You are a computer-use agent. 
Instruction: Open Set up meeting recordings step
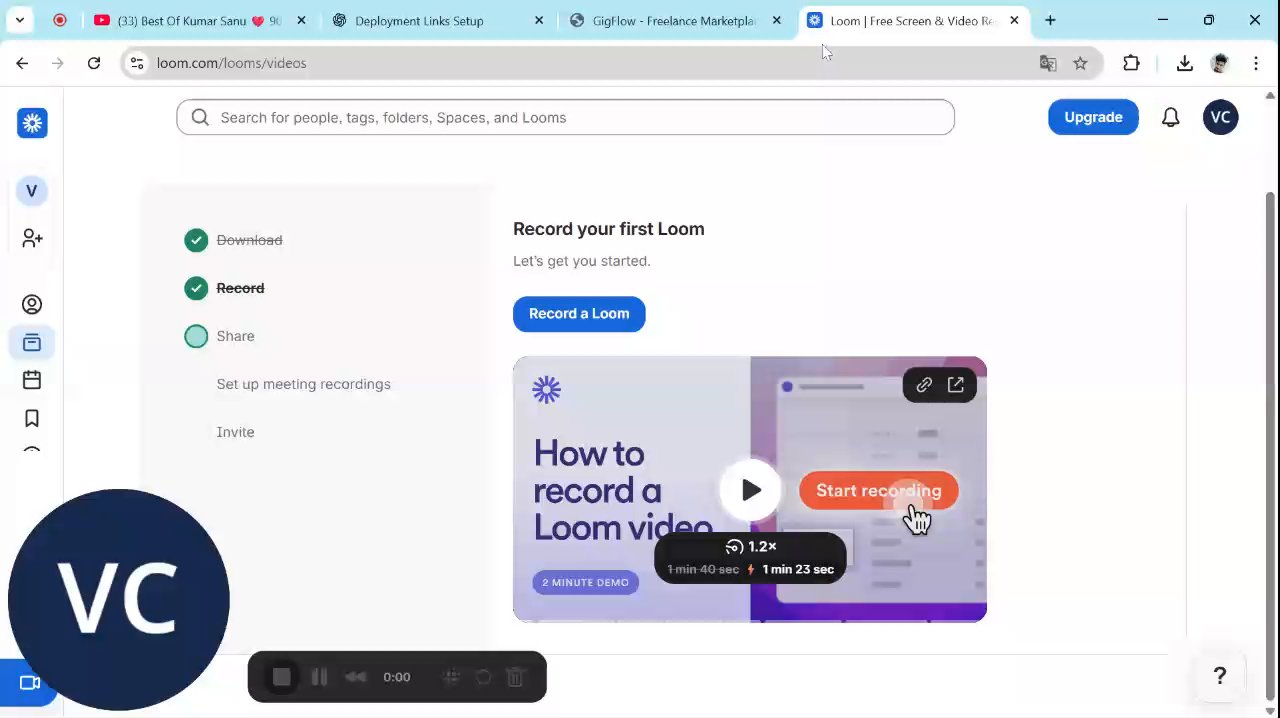(x=303, y=384)
